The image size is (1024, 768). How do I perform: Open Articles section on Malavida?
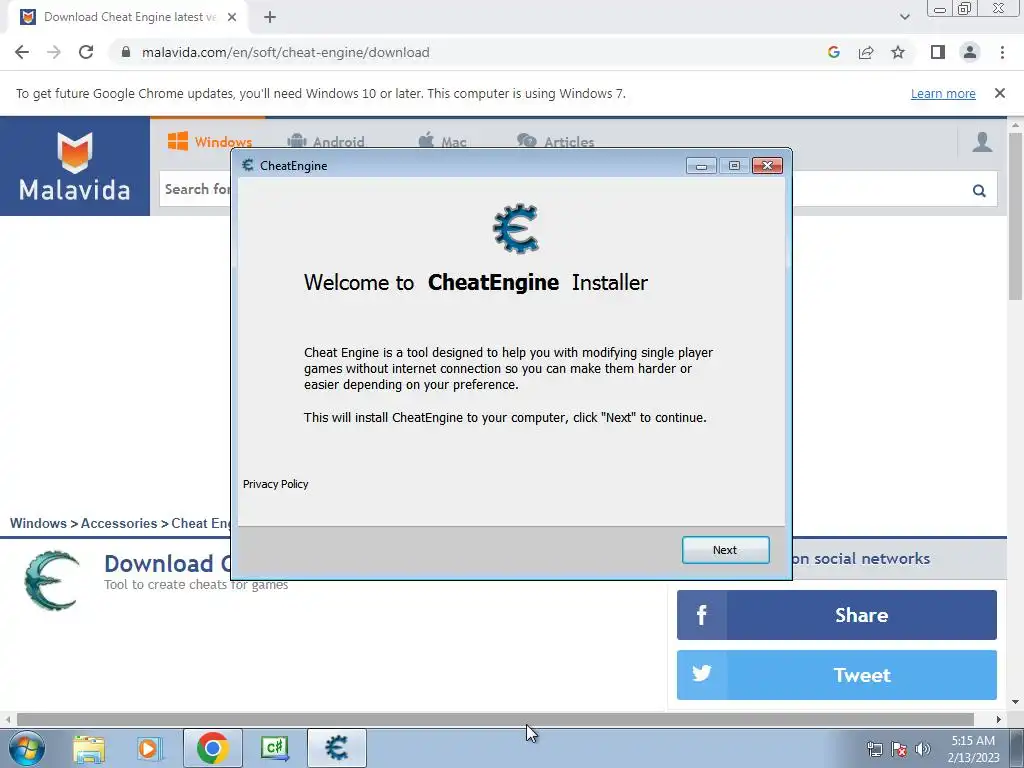click(555, 142)
